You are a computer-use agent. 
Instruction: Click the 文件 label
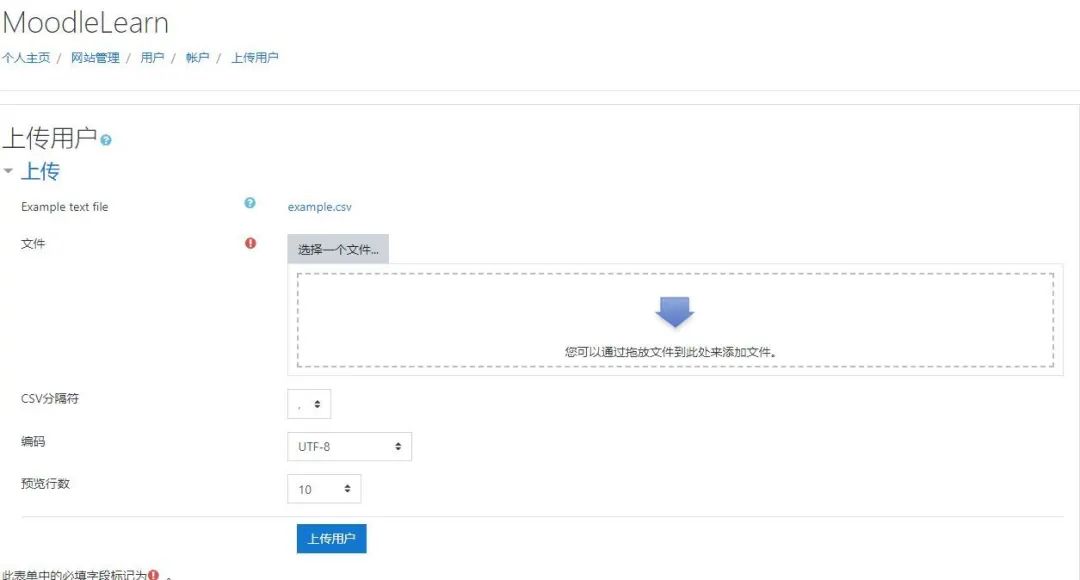tap(33, 243)
